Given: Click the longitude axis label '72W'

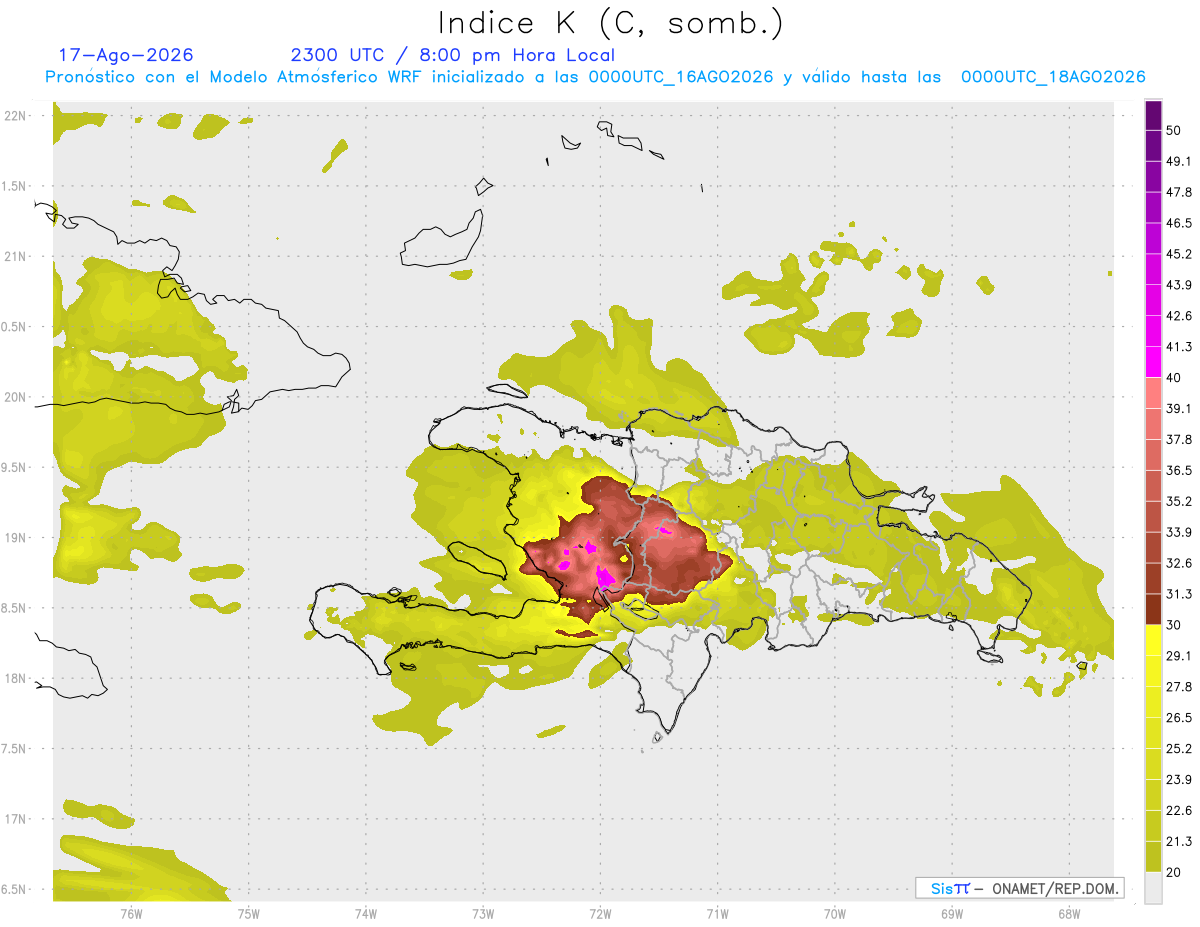Looking at the screenshot, I should (600, 912).
